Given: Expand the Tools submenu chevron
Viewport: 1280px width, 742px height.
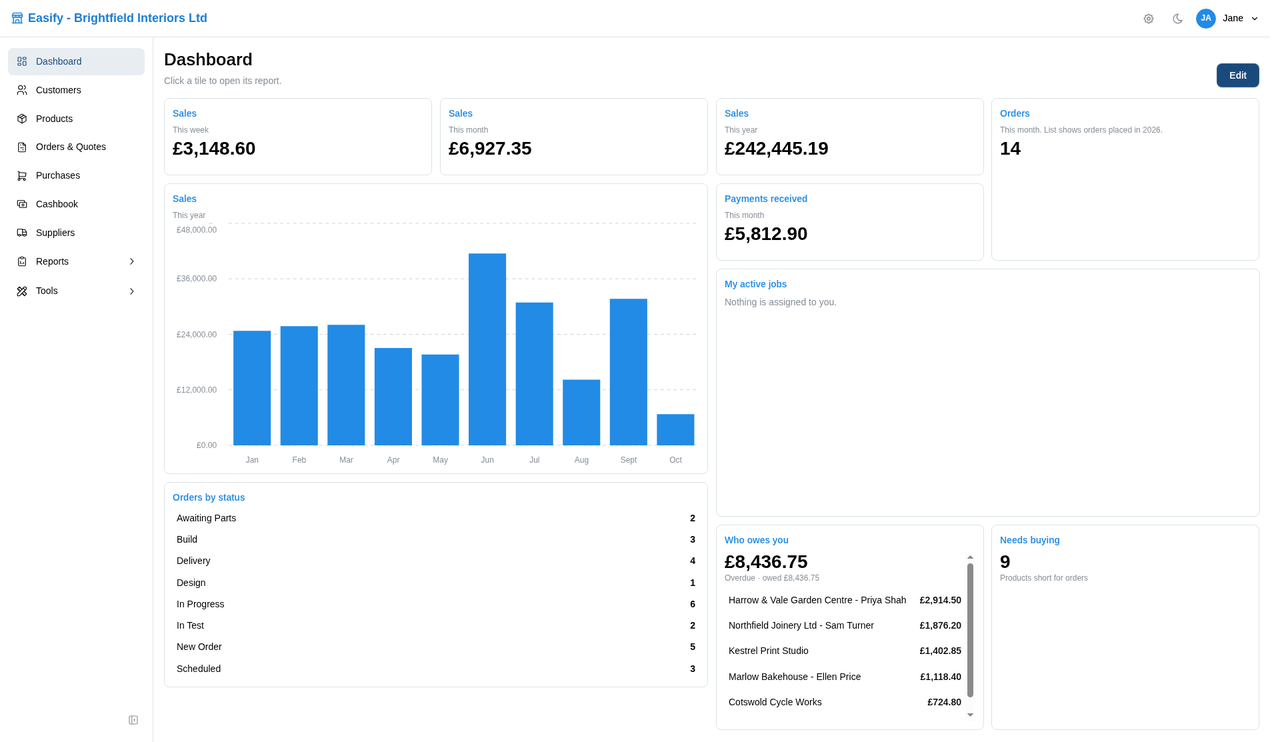Looking at the screenshot, I should point(132,291).
